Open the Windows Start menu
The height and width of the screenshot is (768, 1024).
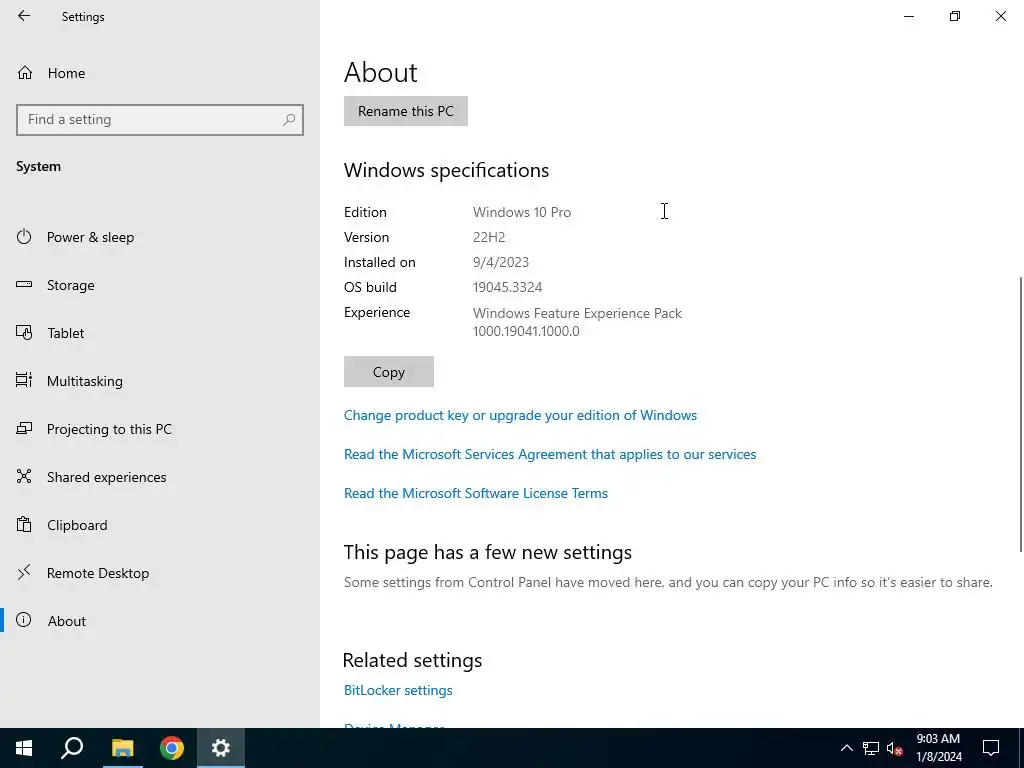(24, 748)
